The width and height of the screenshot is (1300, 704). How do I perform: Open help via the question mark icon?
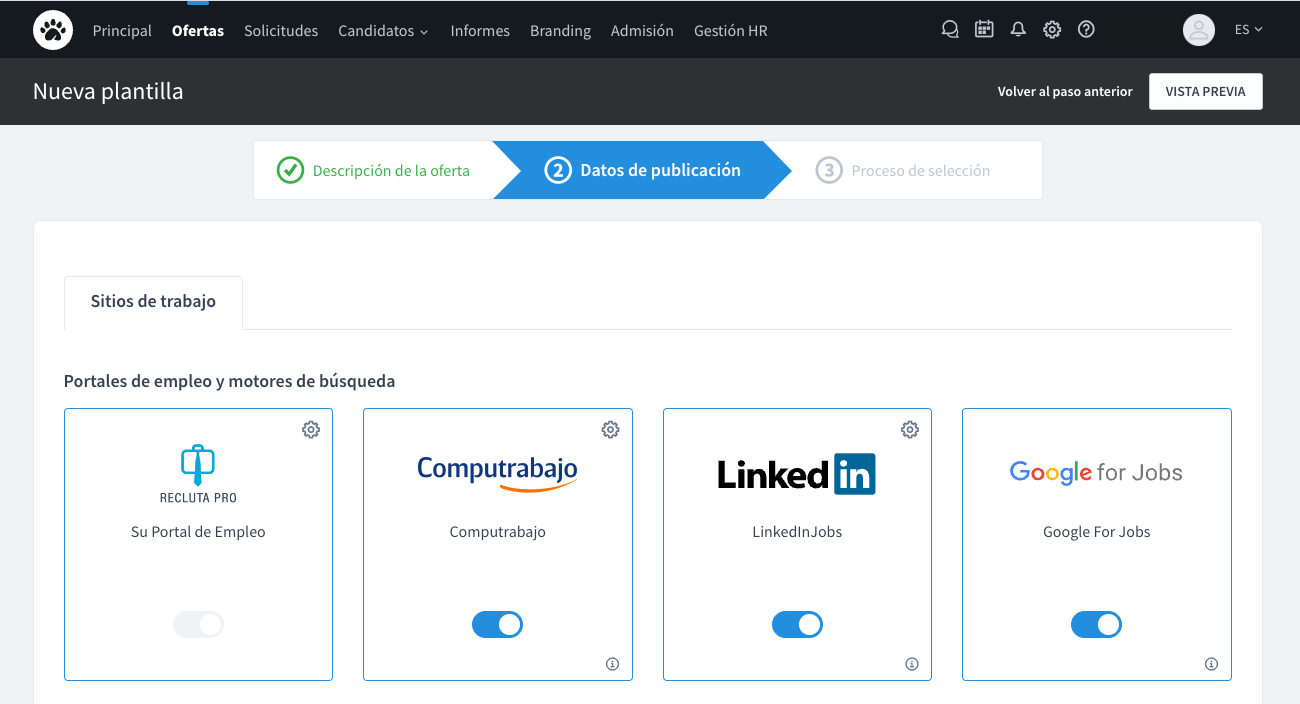1086,29
